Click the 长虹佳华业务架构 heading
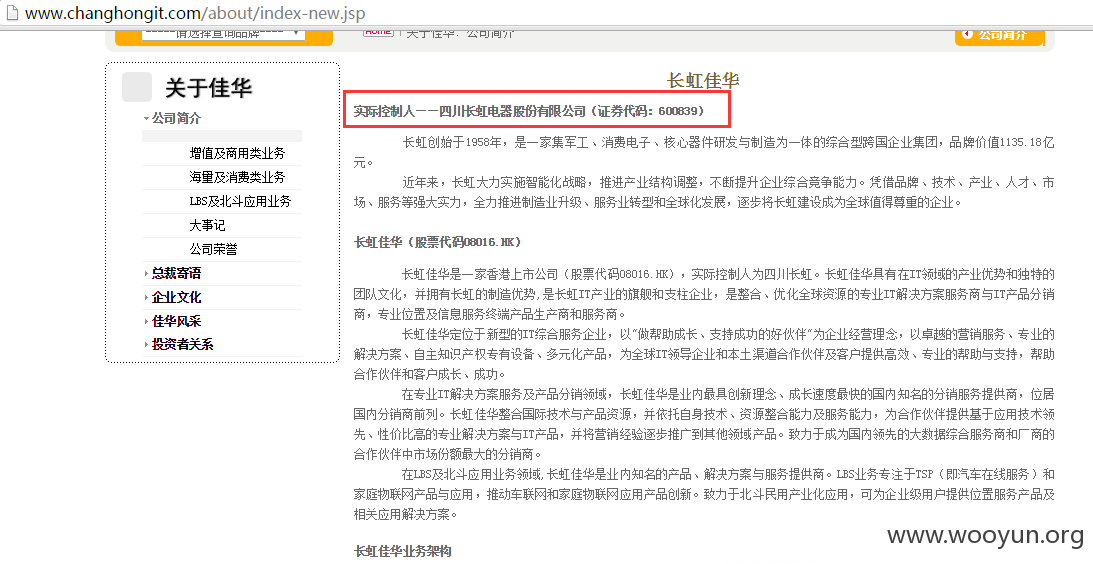Screen dimensions: 1093x564 (403, 551)
